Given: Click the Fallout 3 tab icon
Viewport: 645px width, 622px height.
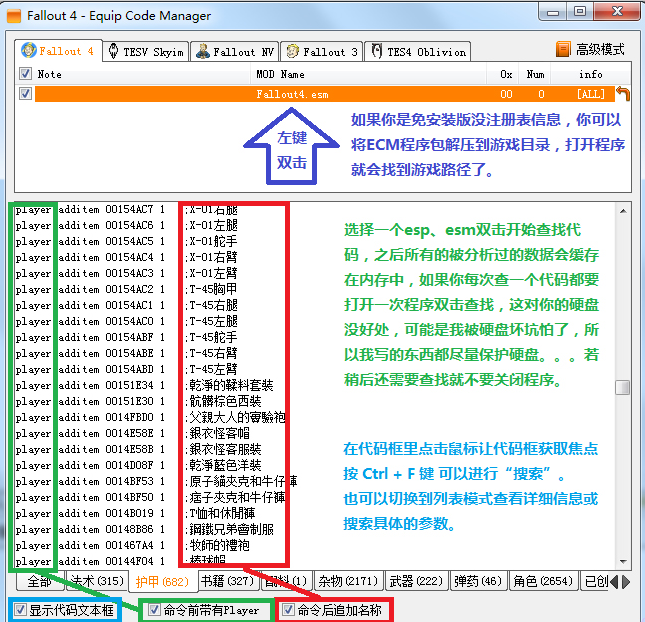Looking at the screenshot, I should point(292,52).
